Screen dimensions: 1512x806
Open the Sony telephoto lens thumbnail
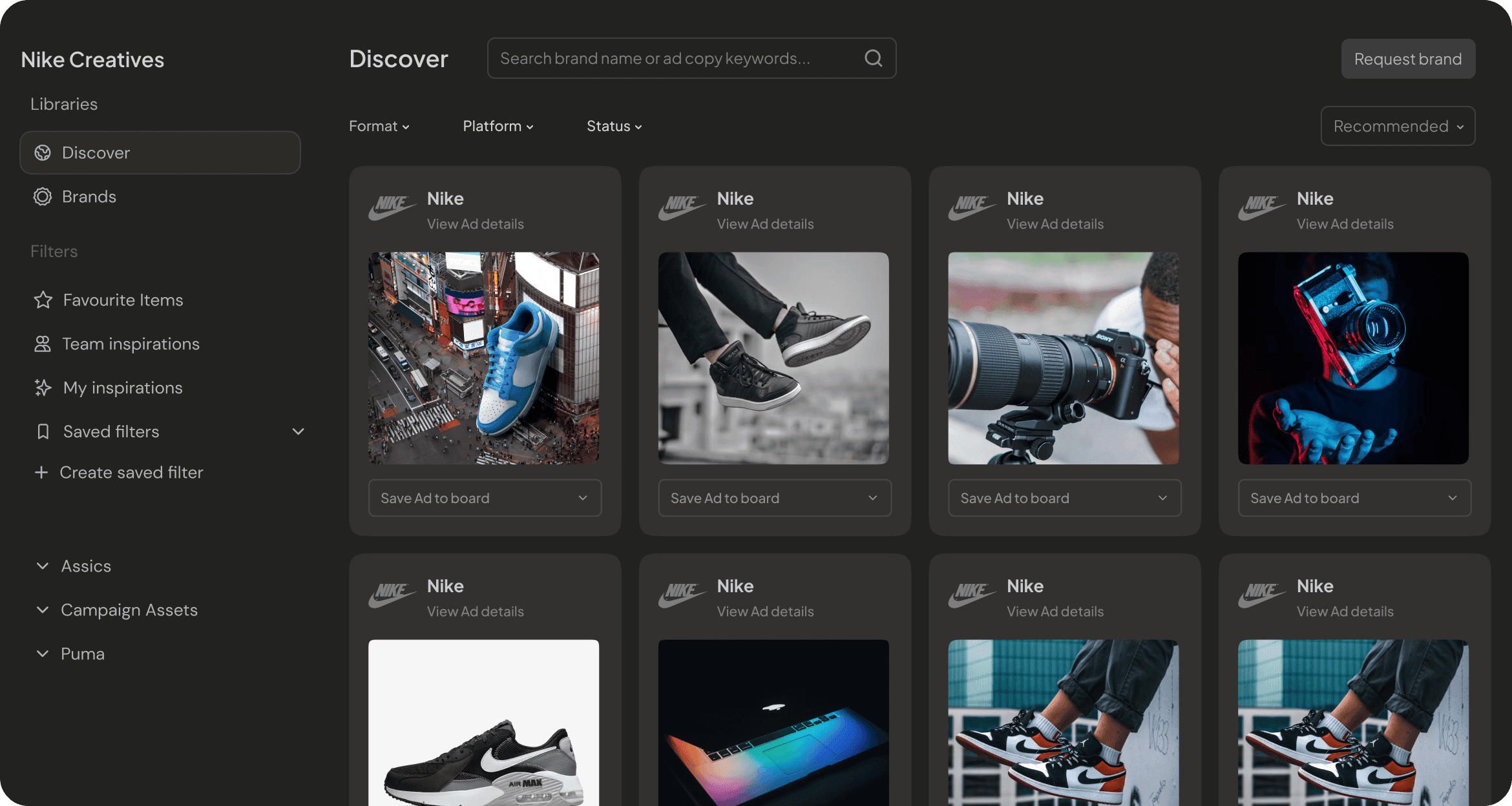click(x=1063, y=358)
